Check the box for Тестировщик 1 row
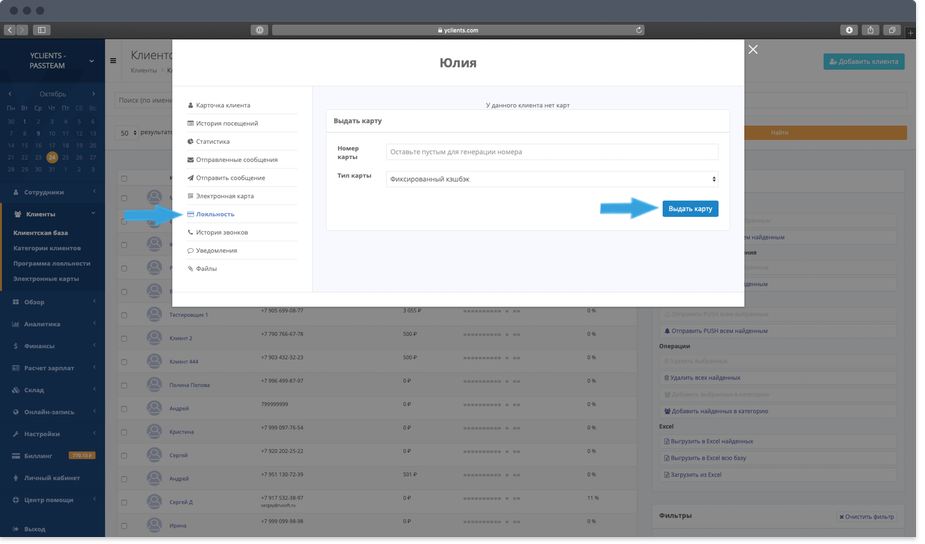Screen dimensions: 925x544 pyautogui.click(x=124, y=316)
